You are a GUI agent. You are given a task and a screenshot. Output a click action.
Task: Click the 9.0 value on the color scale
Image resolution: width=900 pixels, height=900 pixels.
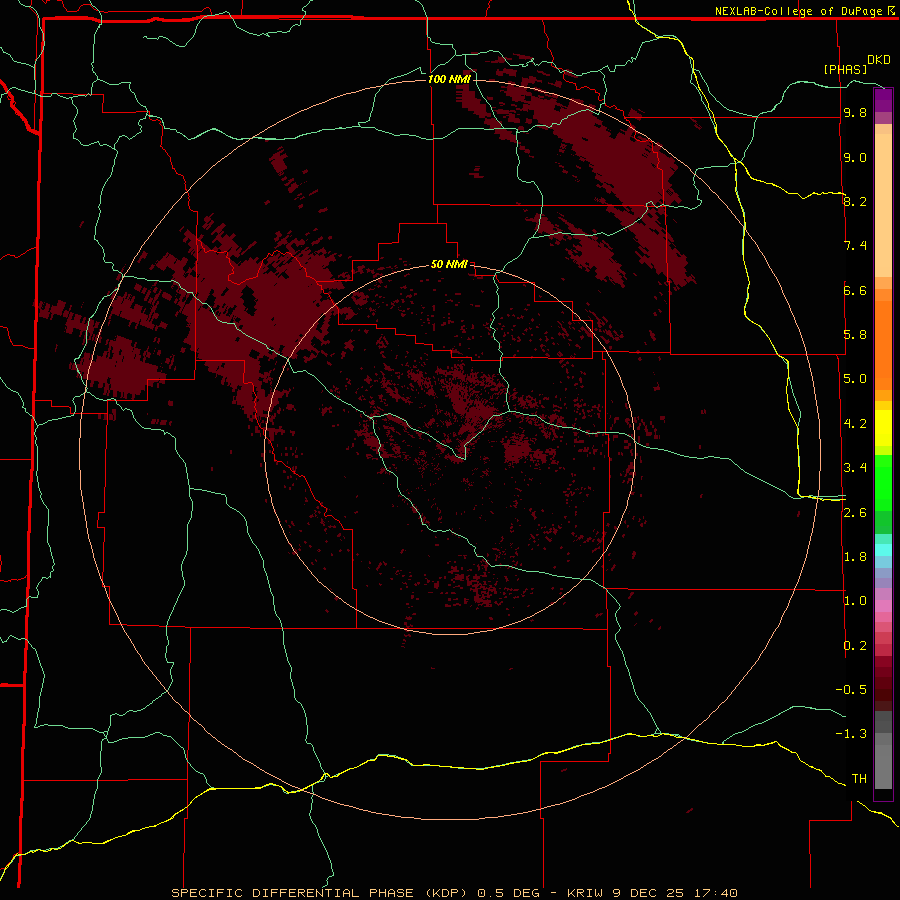(x=855, y=158)
